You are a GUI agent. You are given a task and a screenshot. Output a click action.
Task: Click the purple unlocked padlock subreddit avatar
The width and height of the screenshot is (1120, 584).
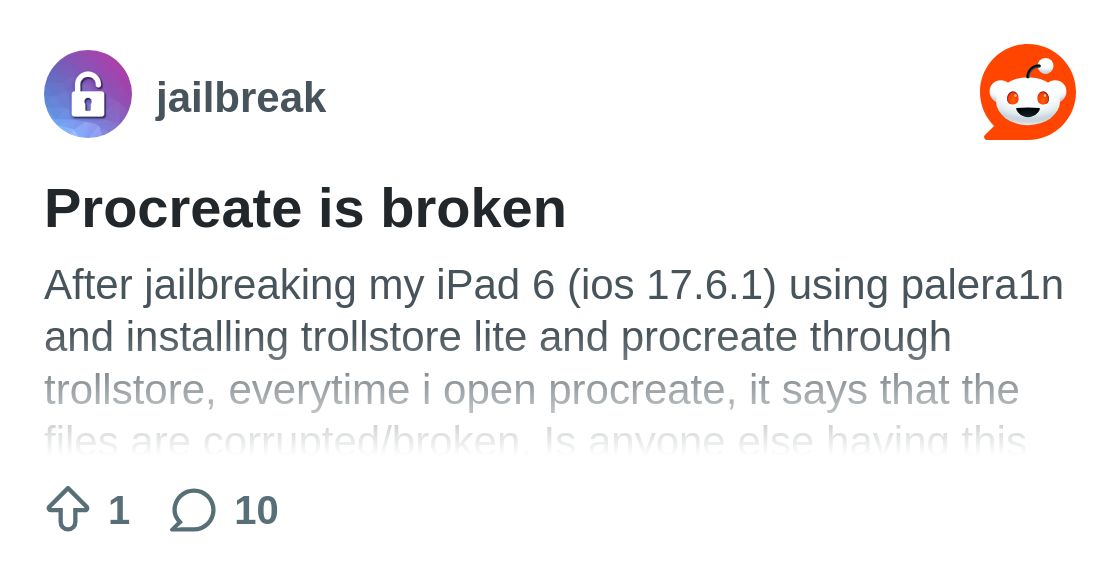(88, 94)
